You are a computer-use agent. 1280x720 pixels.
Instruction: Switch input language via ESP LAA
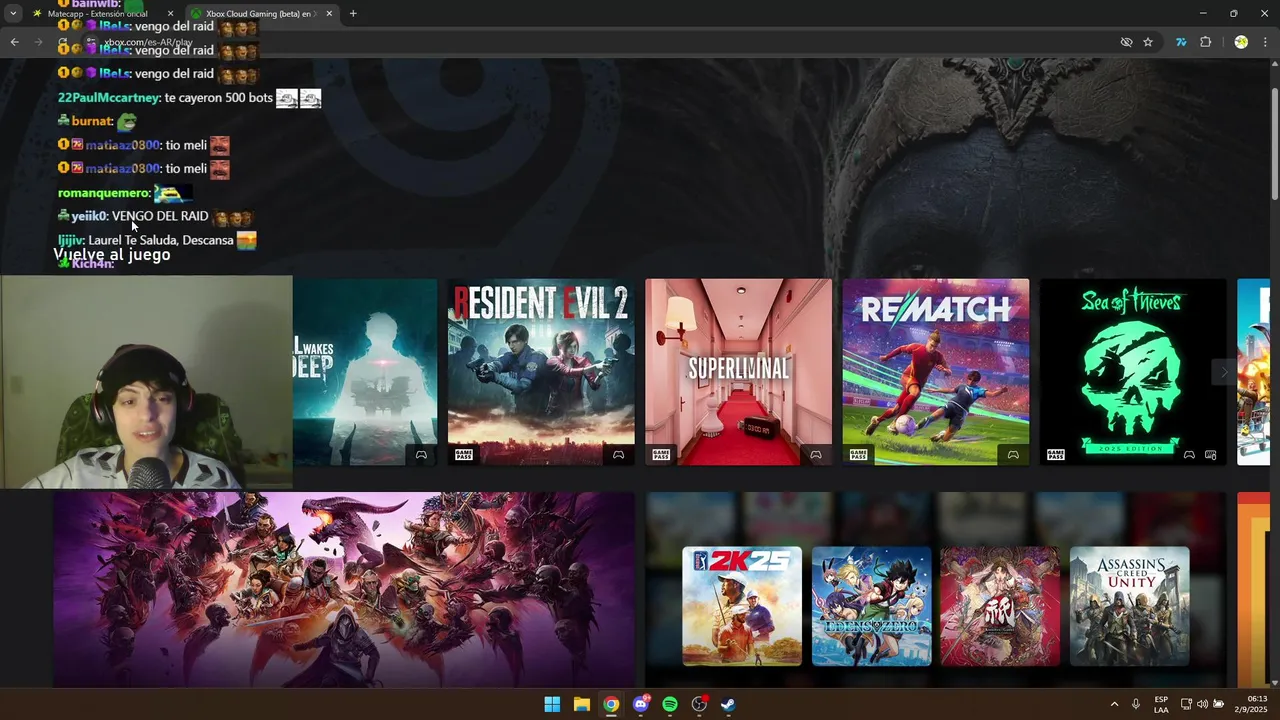(x=1161, y=704)
